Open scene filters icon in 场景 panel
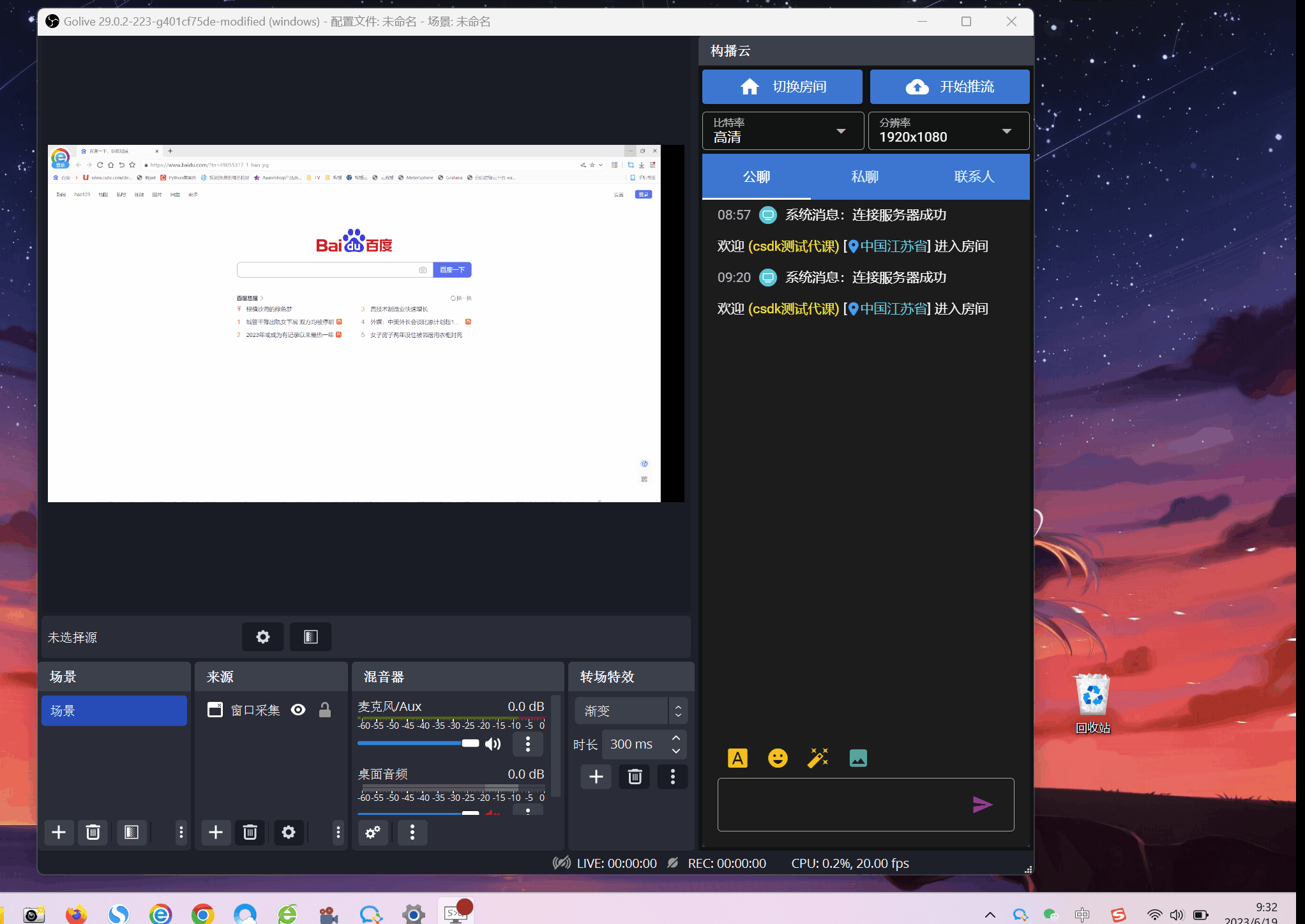 [x=132, y=832]
